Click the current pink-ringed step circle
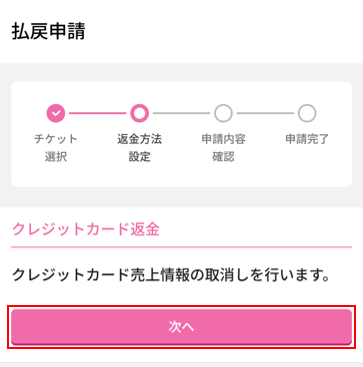This screenshot has width=363, height=367. 139,113
